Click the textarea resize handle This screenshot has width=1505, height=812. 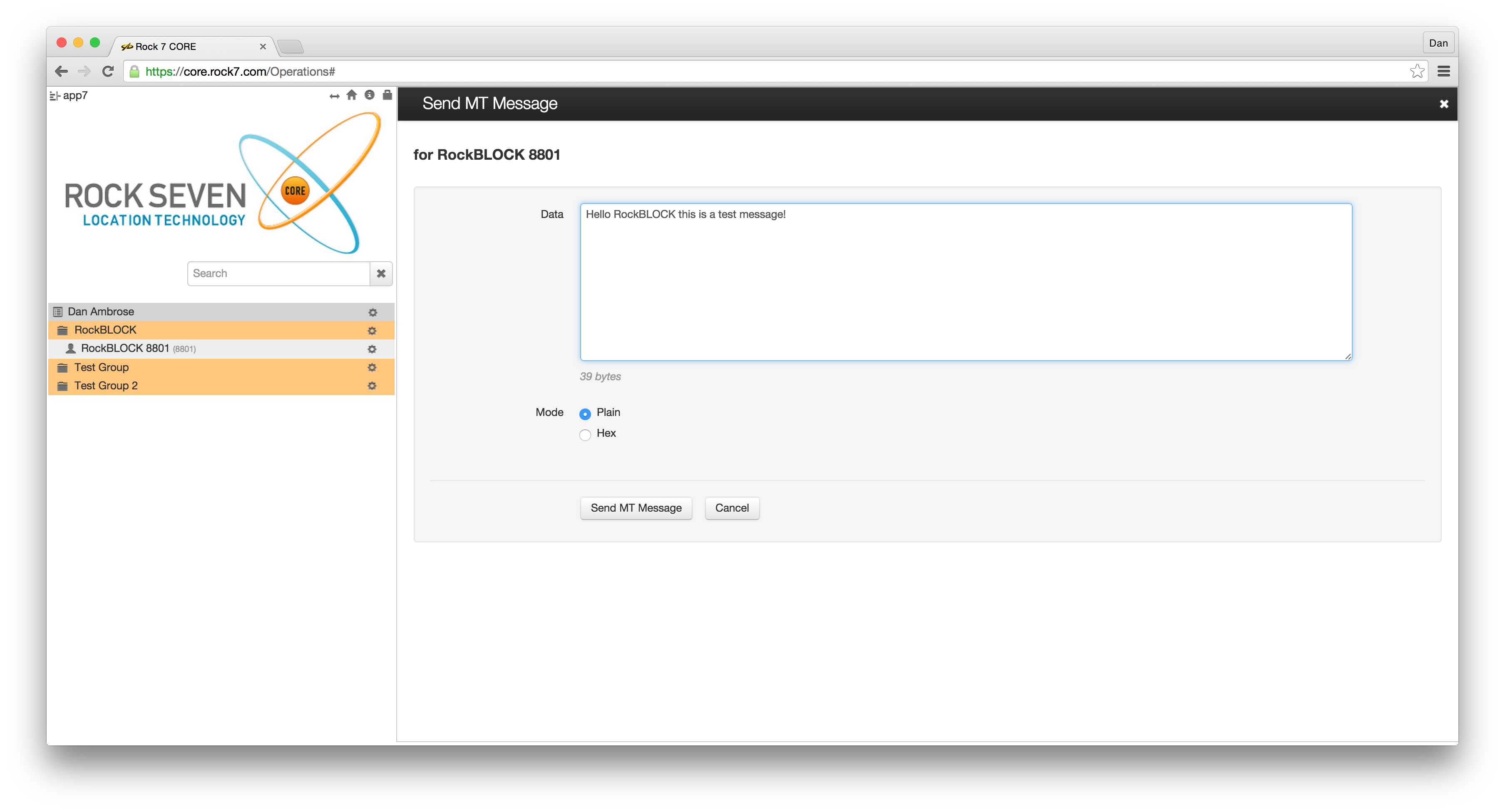click(x=1347, y=356)
